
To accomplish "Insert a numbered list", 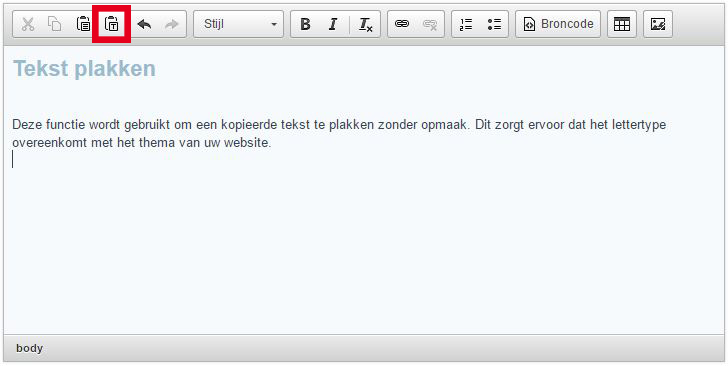I will (466, 24).
